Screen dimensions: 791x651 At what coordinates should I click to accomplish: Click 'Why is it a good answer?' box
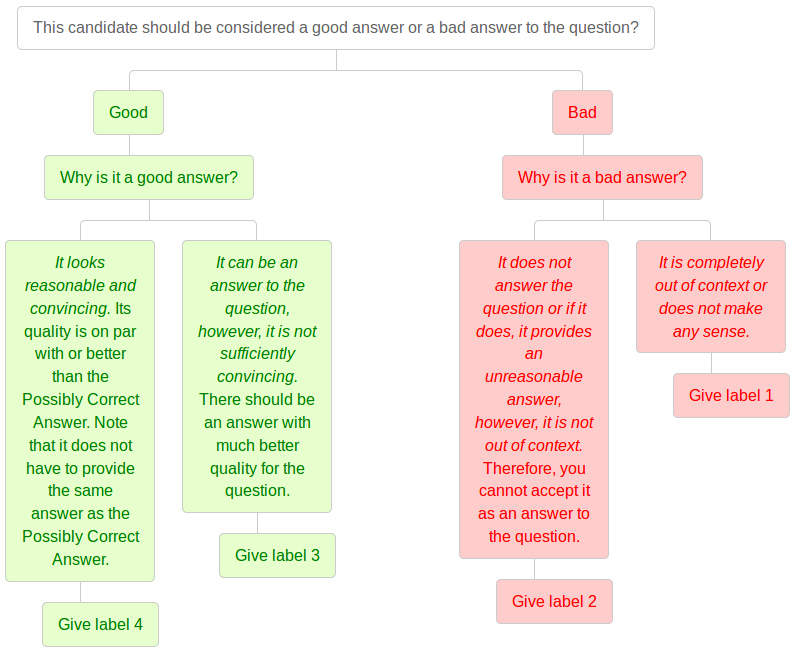coord(149,178)
